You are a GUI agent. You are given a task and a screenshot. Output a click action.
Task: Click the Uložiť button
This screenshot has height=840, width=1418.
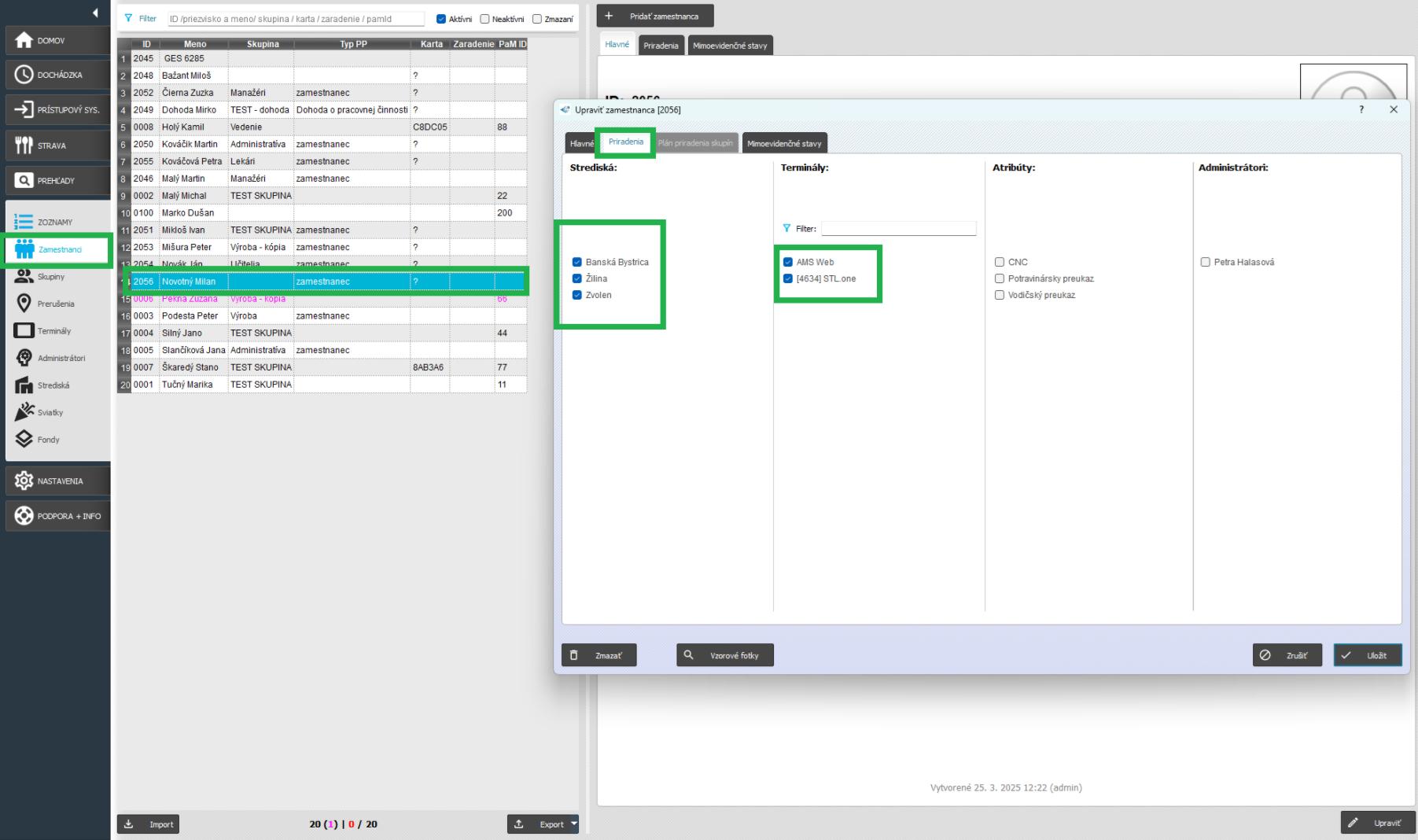(x=1367, y=655)
